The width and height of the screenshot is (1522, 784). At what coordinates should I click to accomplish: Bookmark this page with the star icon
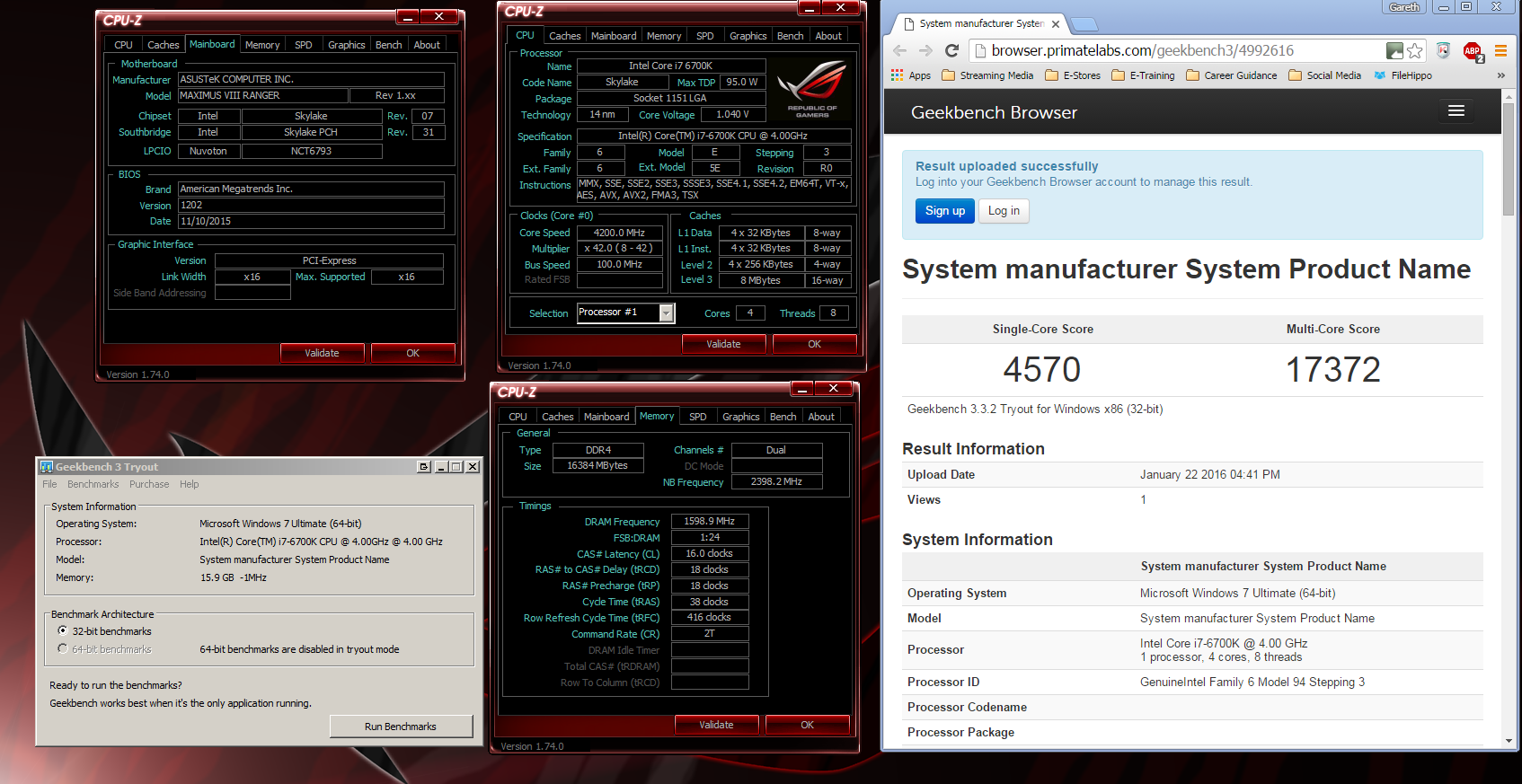(1415, 50)
